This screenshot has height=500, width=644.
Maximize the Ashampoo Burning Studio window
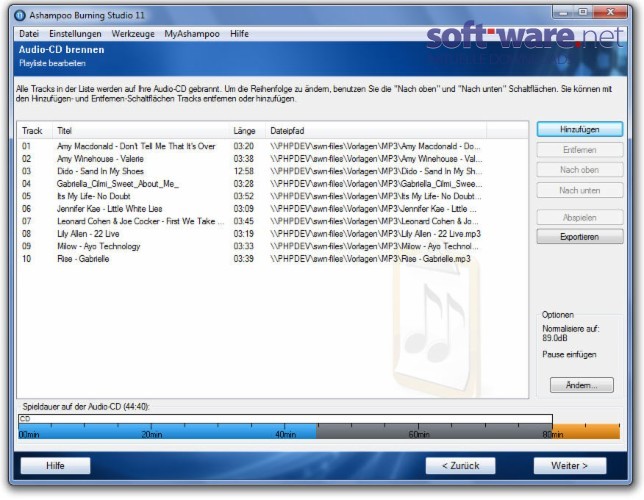[583, 13]
